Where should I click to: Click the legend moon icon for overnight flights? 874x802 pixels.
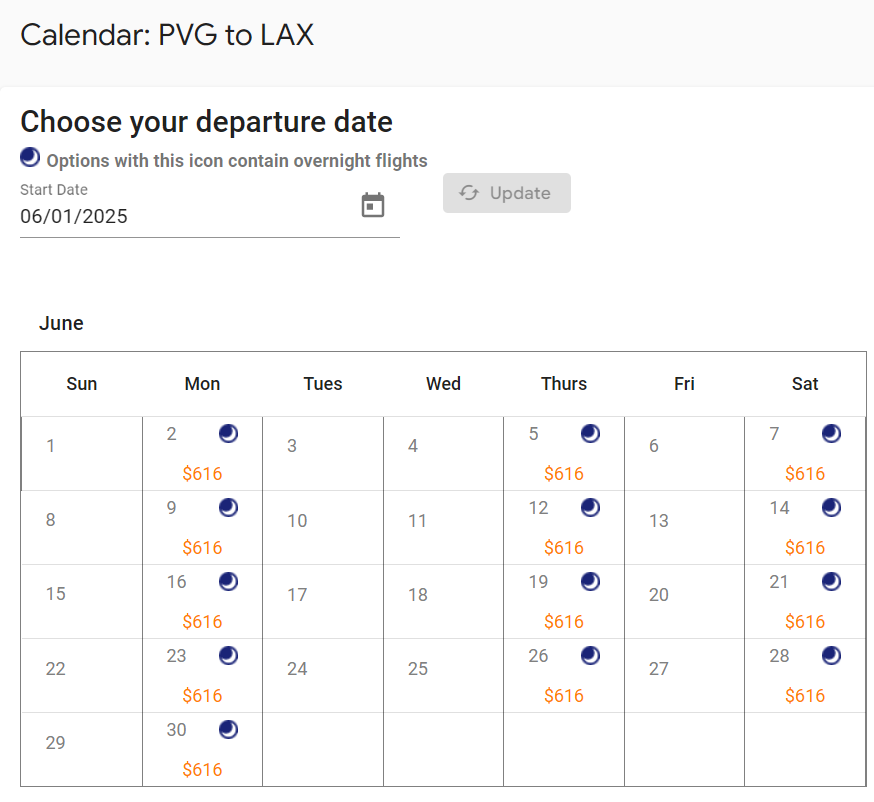30,158
